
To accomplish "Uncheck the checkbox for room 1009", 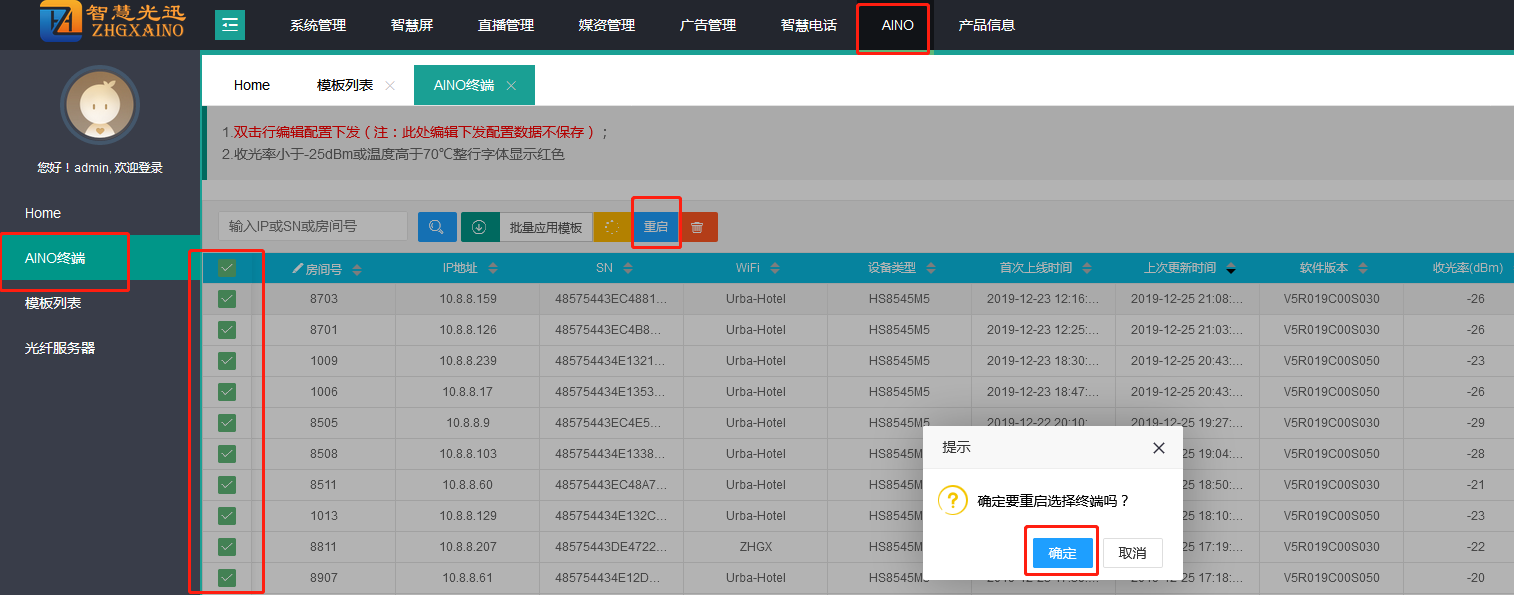I will [227, 361].
